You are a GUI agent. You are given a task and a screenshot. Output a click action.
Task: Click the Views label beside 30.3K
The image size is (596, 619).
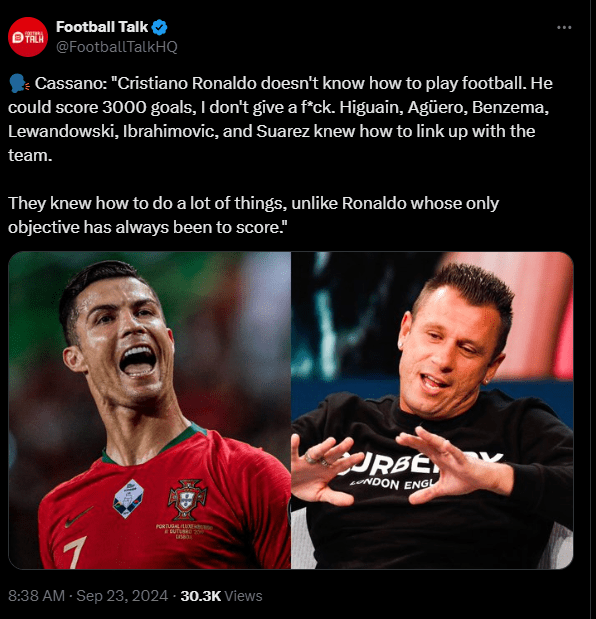243,596
